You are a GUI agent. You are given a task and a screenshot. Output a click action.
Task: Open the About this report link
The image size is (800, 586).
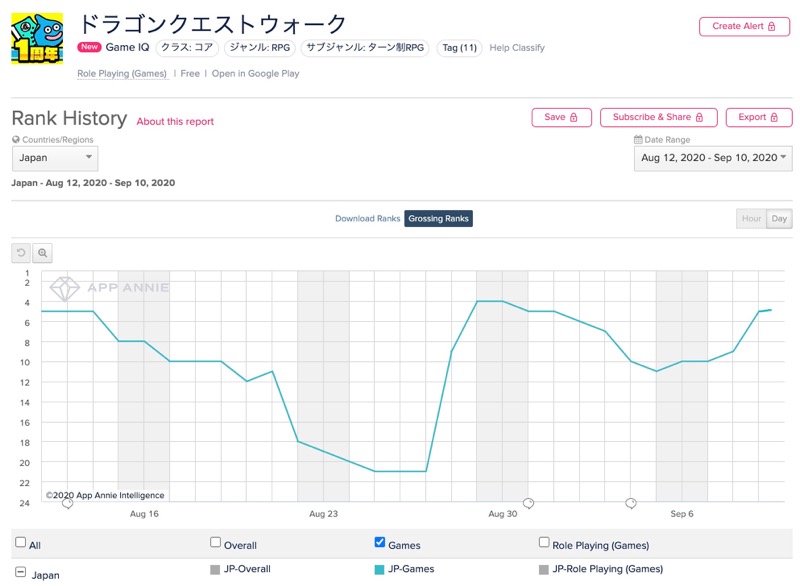pos(175,122)
